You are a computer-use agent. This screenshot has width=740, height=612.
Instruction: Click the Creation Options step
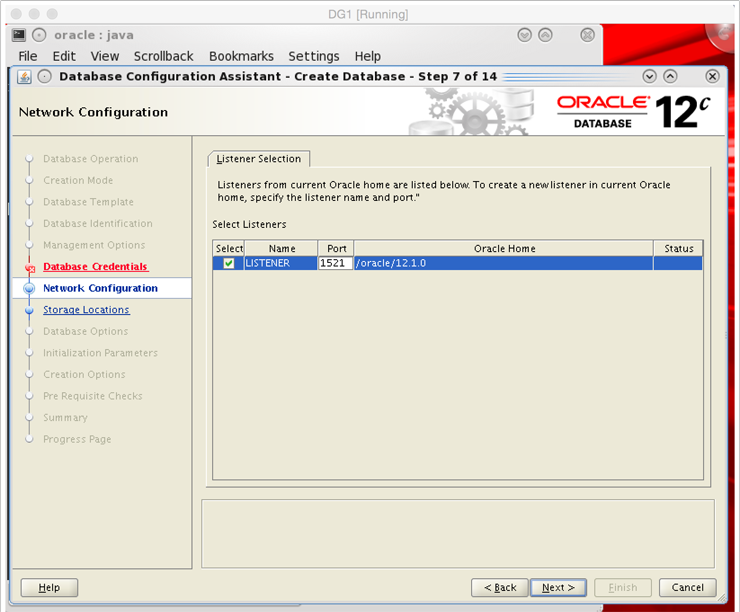point(84,374)
